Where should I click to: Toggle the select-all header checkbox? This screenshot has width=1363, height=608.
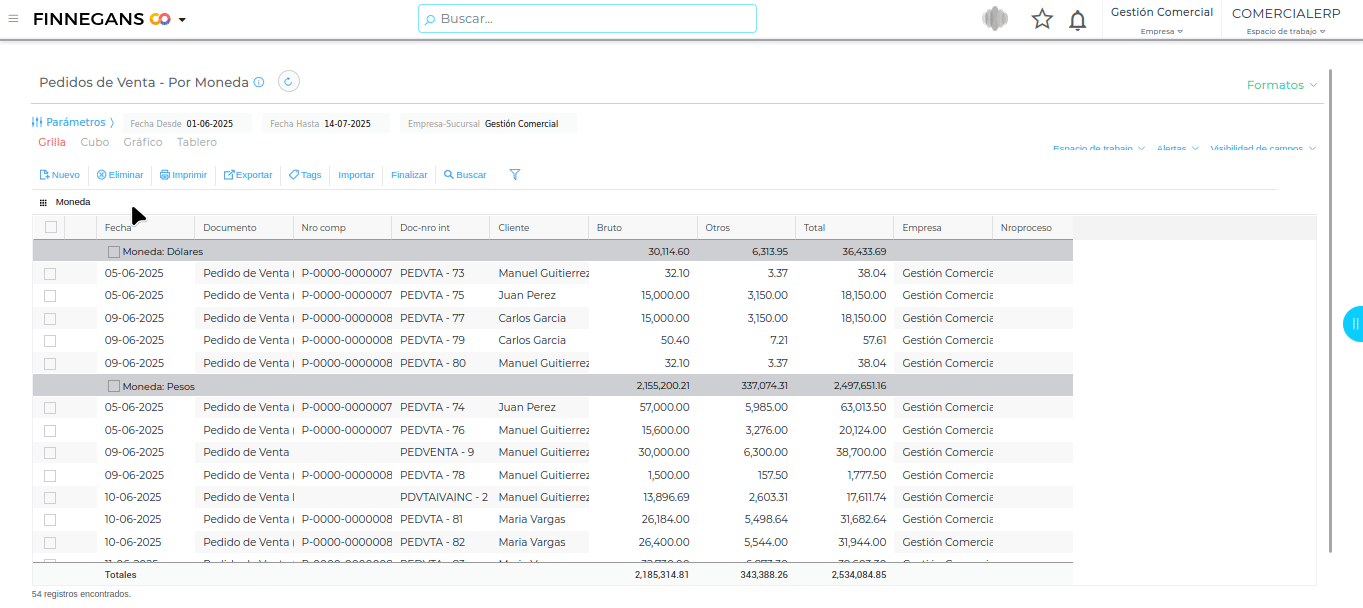(x=51, y=228)
